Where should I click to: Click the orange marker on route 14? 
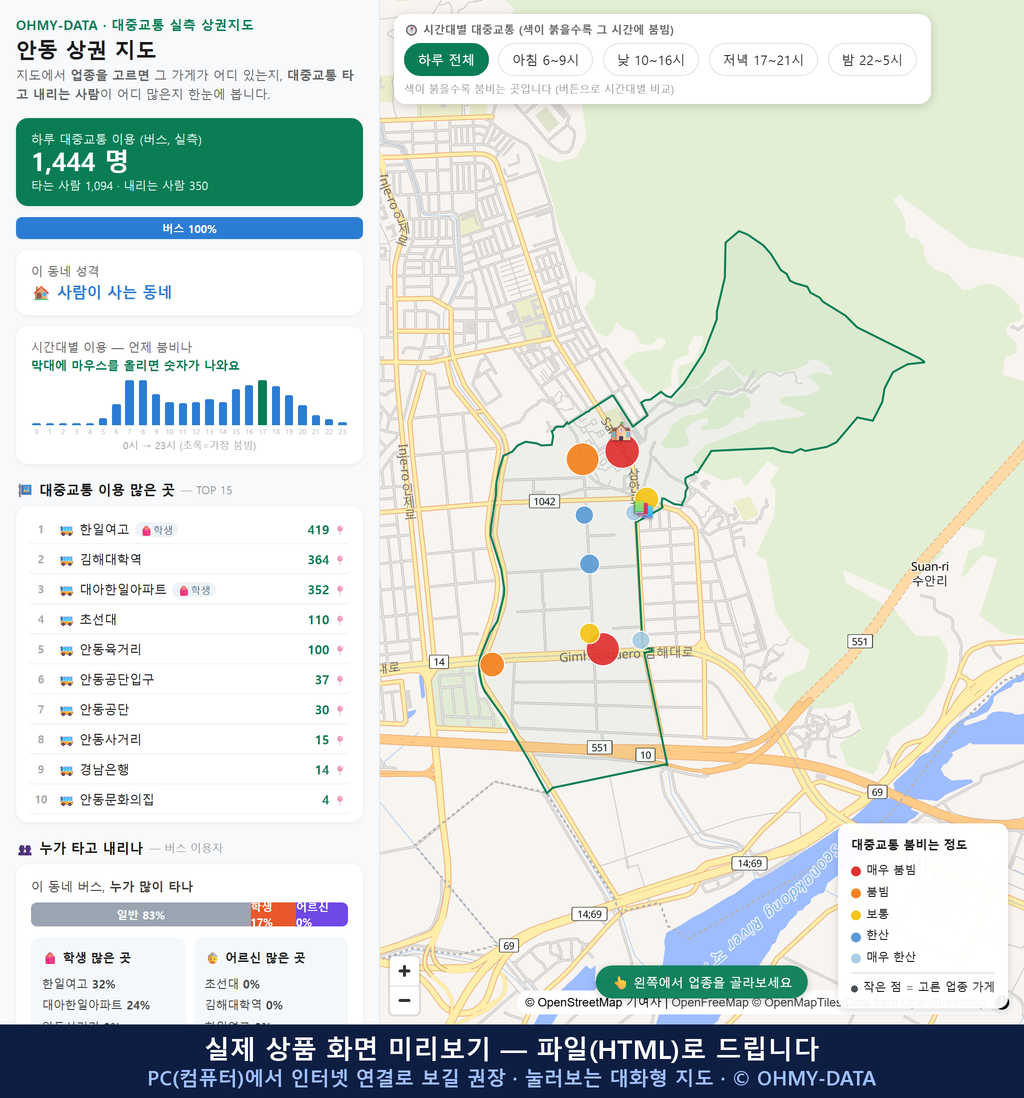tap(492, 664)
